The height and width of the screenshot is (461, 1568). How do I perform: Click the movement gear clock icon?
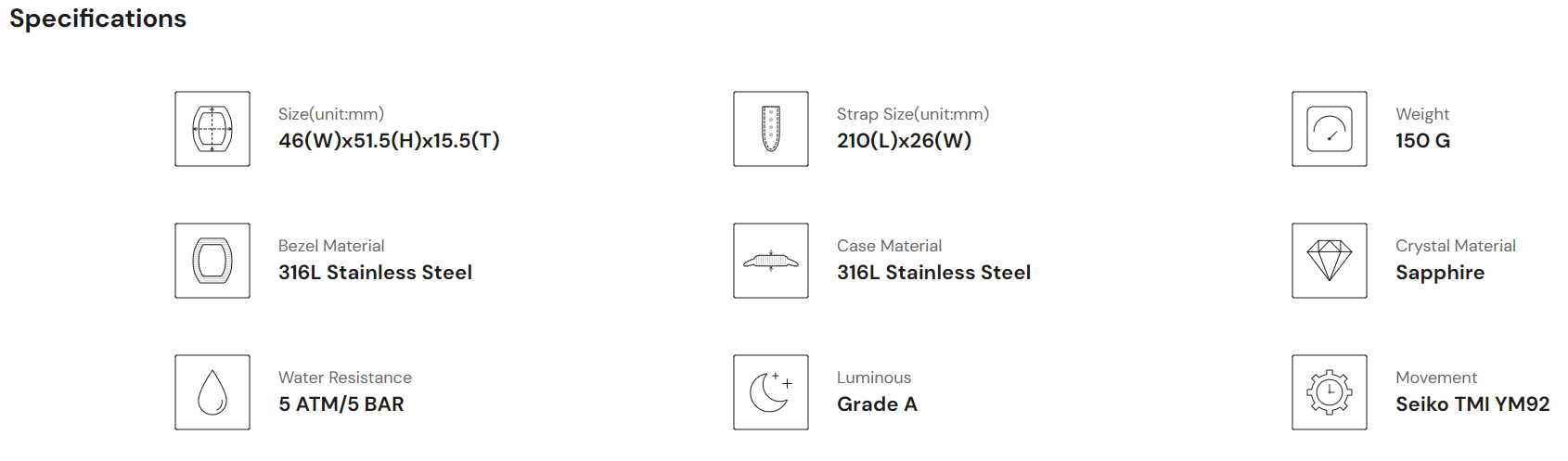(1330, 392)
